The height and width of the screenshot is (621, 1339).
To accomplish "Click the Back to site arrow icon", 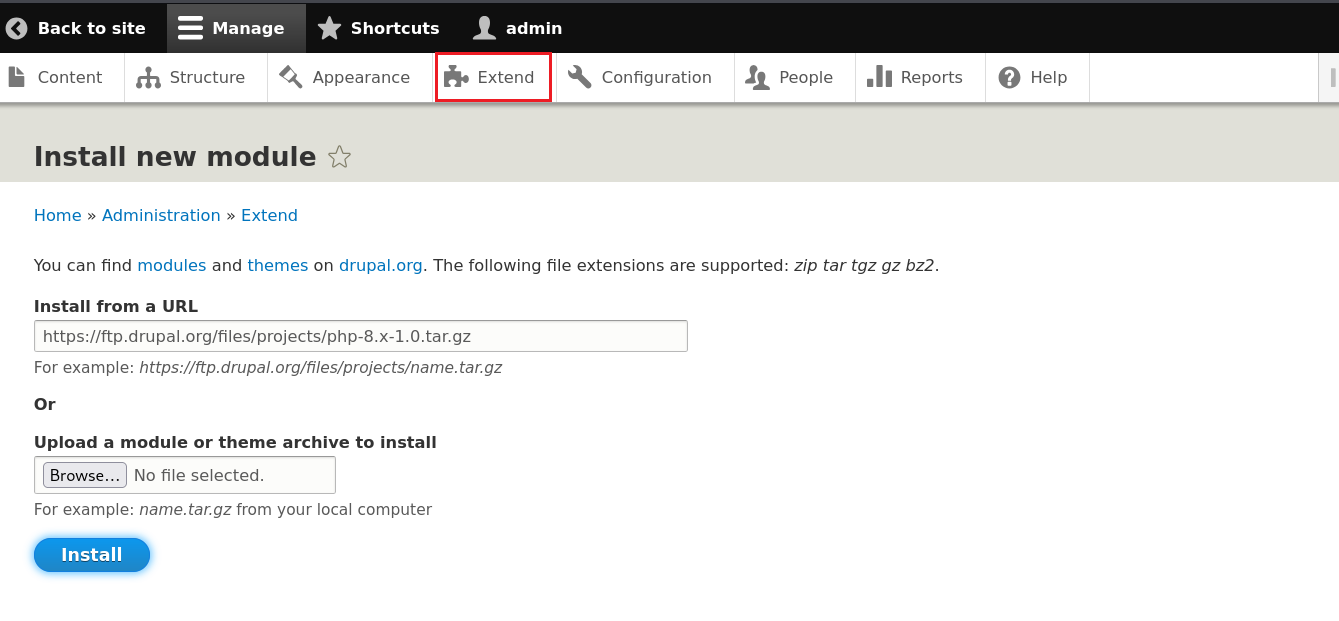I will pyautogui.click(x=17, y=28).
